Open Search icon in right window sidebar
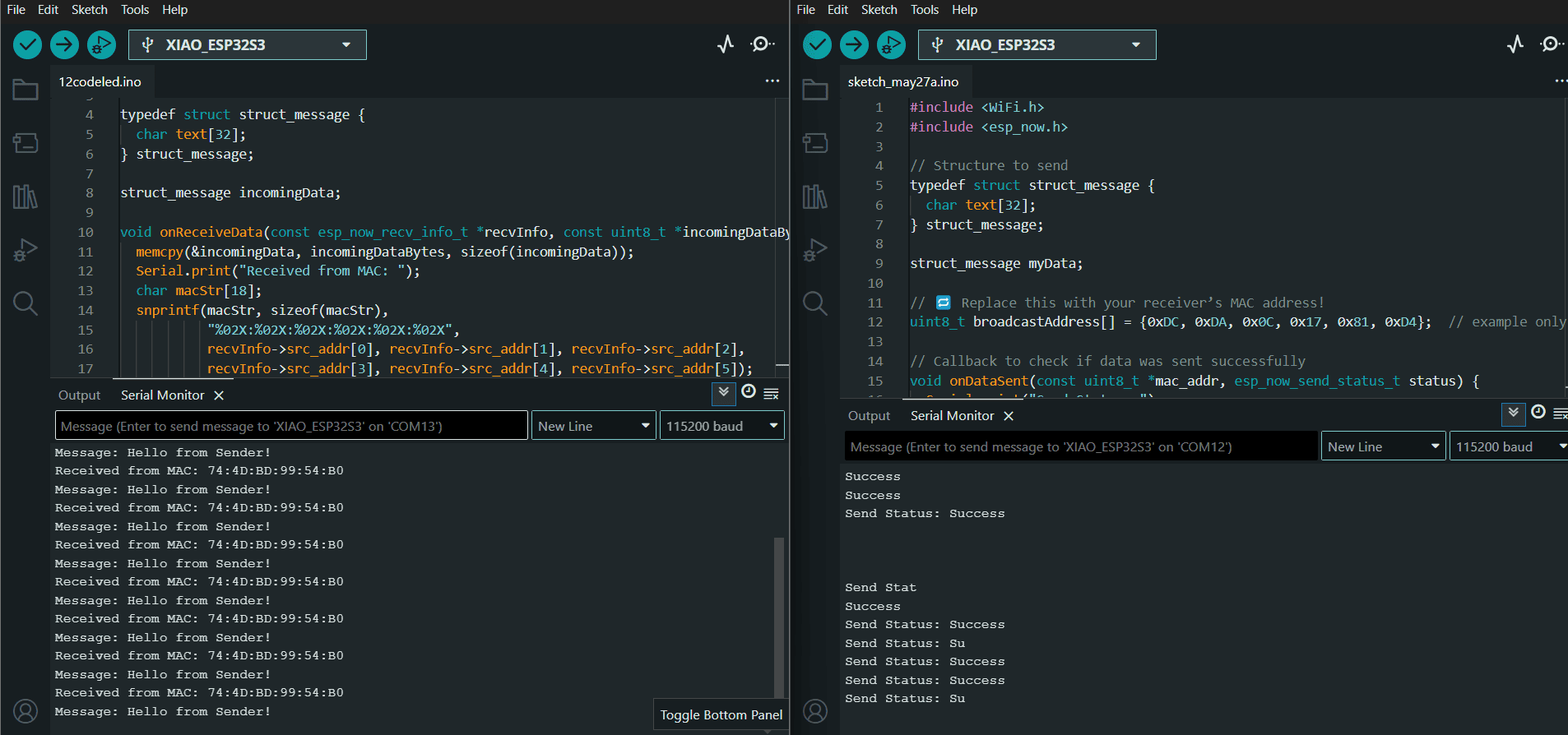1568x735 pixels. click(815, 303)
